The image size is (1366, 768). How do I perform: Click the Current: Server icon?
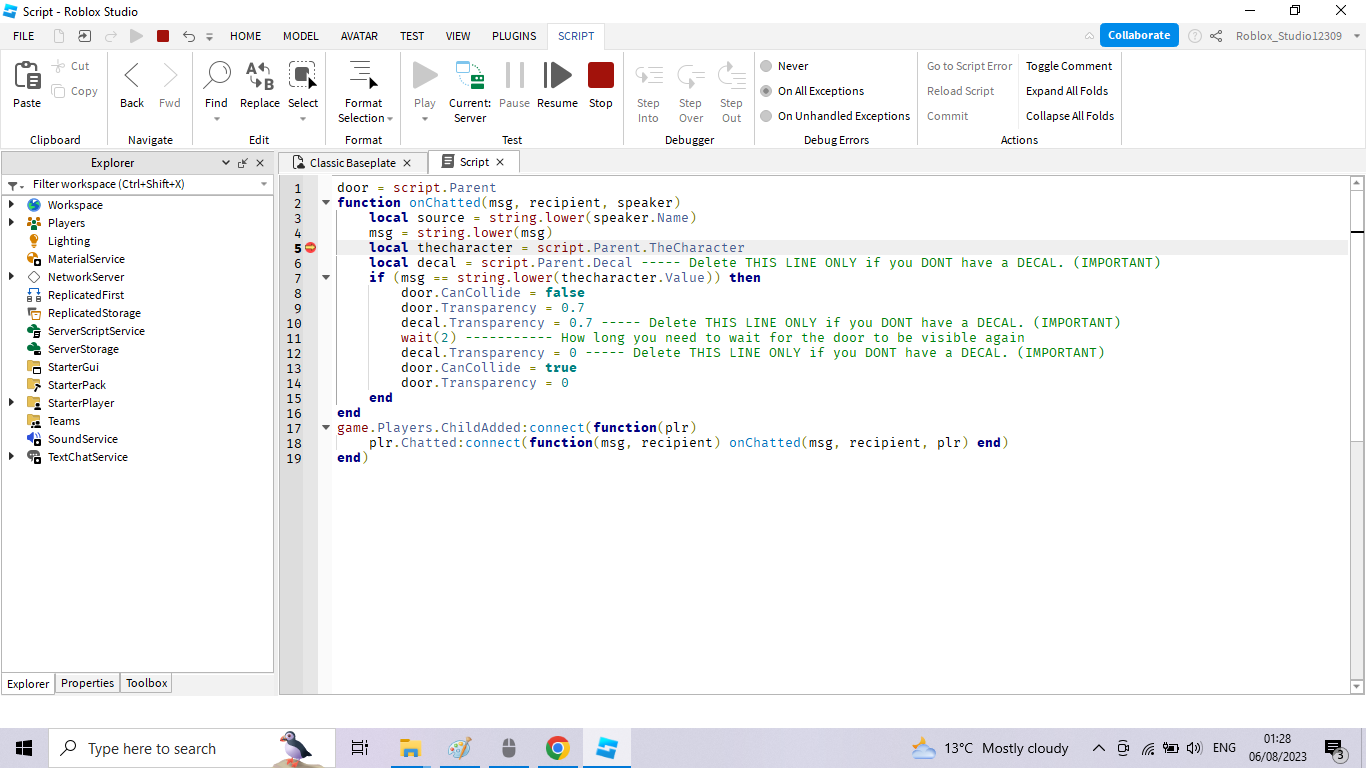(x=470, y=75)
